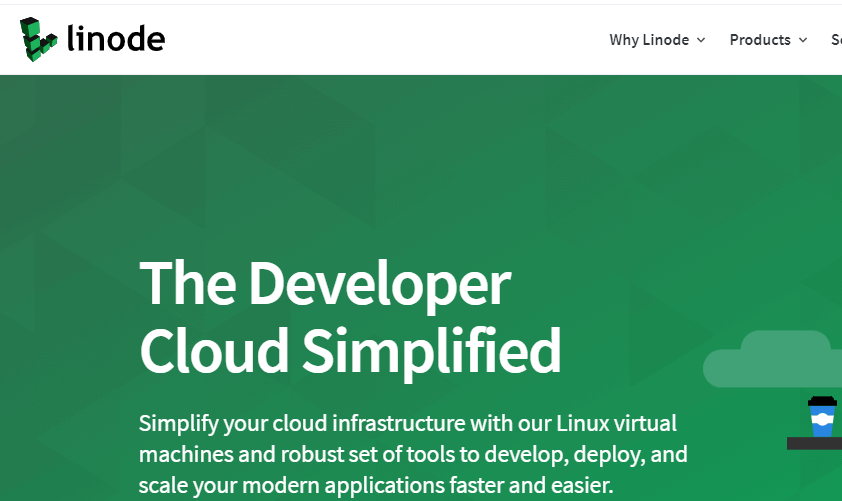Expand the chevron next to Why Linode

point(701,40)
